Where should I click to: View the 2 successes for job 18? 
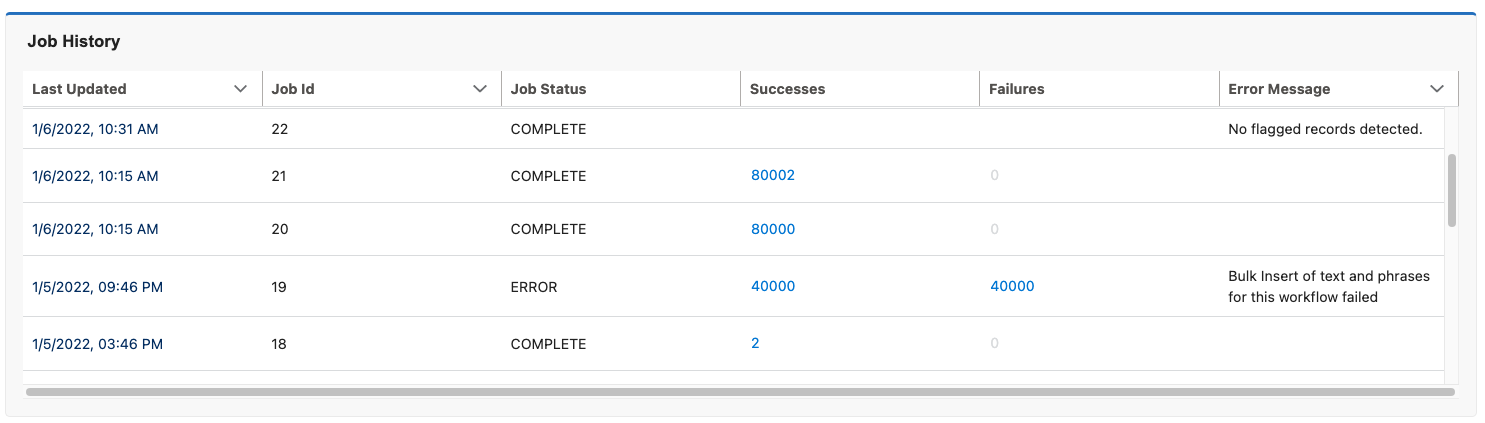pyautogui.click(x=755, y=343)
